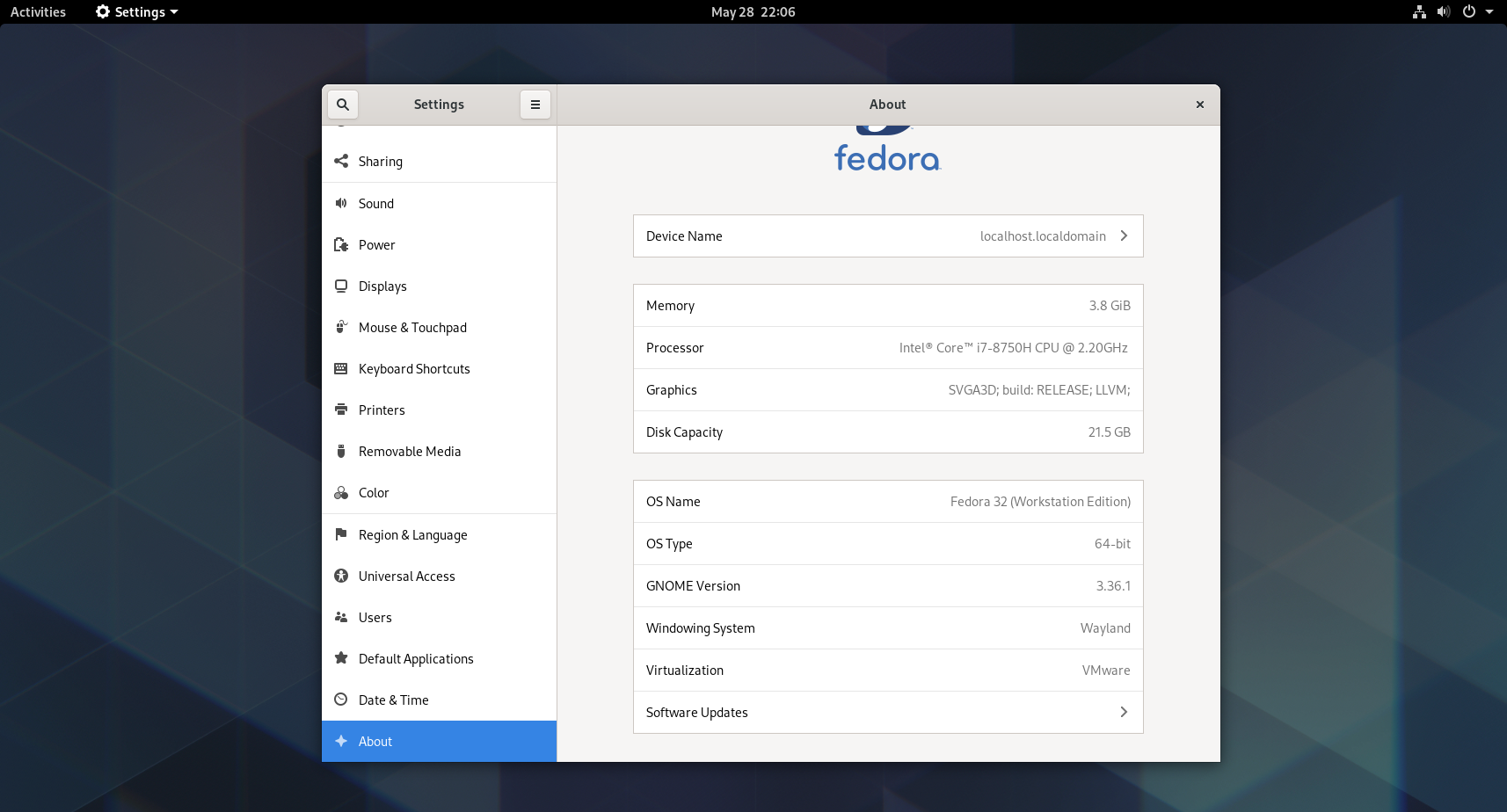Click the volume icon in top bar

coord(1444,11)
